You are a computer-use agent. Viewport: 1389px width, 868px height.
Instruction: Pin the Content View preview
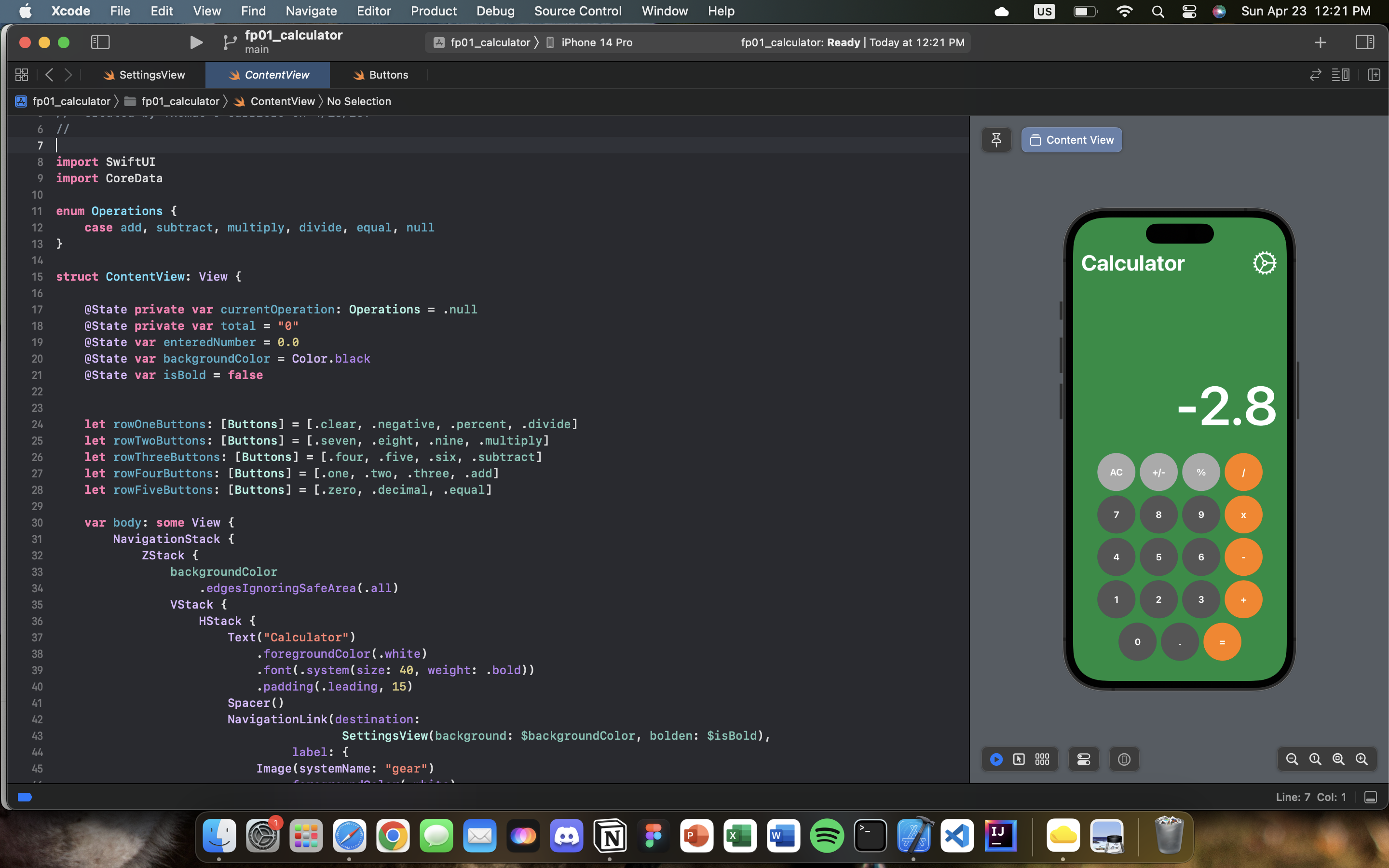tap(996, 139)
